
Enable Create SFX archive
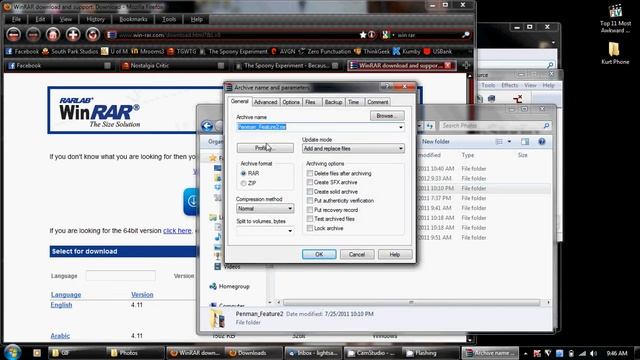click(310, 182)
